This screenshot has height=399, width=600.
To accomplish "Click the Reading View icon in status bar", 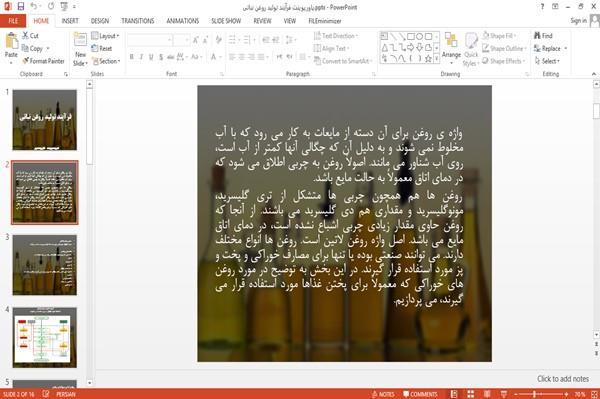I will click(487, 394).
